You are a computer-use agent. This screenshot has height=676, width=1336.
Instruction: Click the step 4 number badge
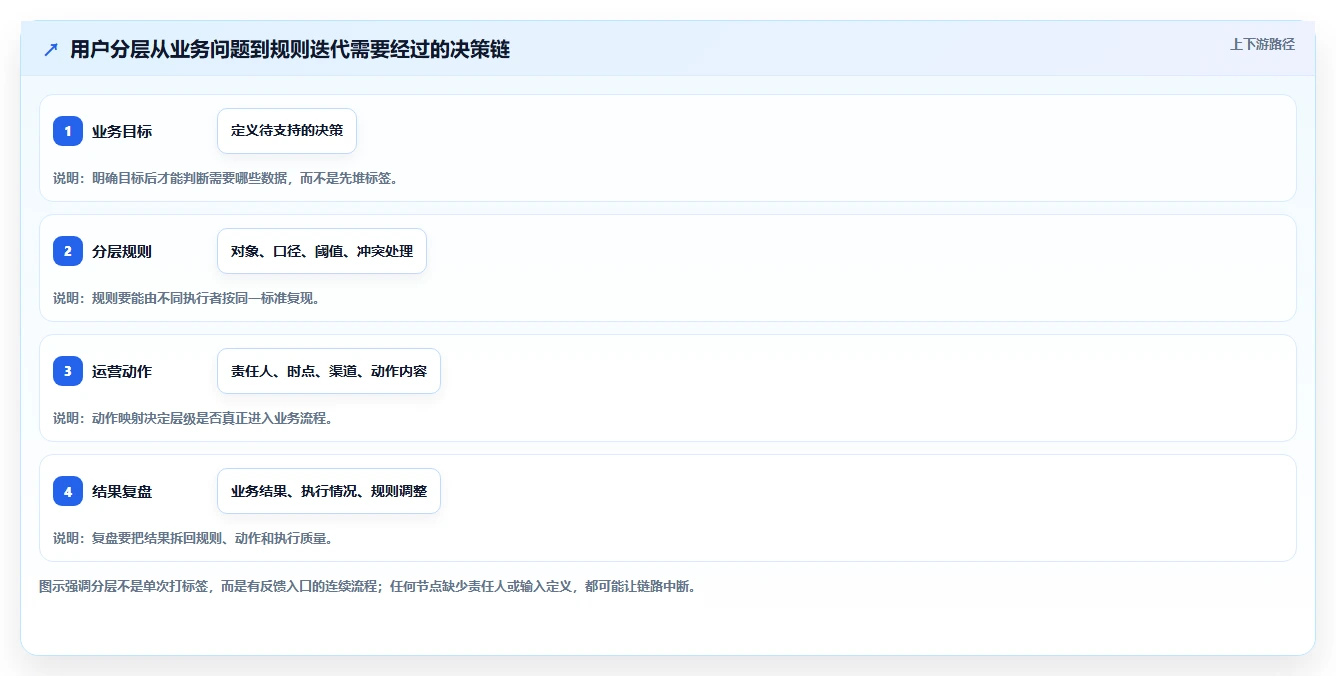point(68,491)
